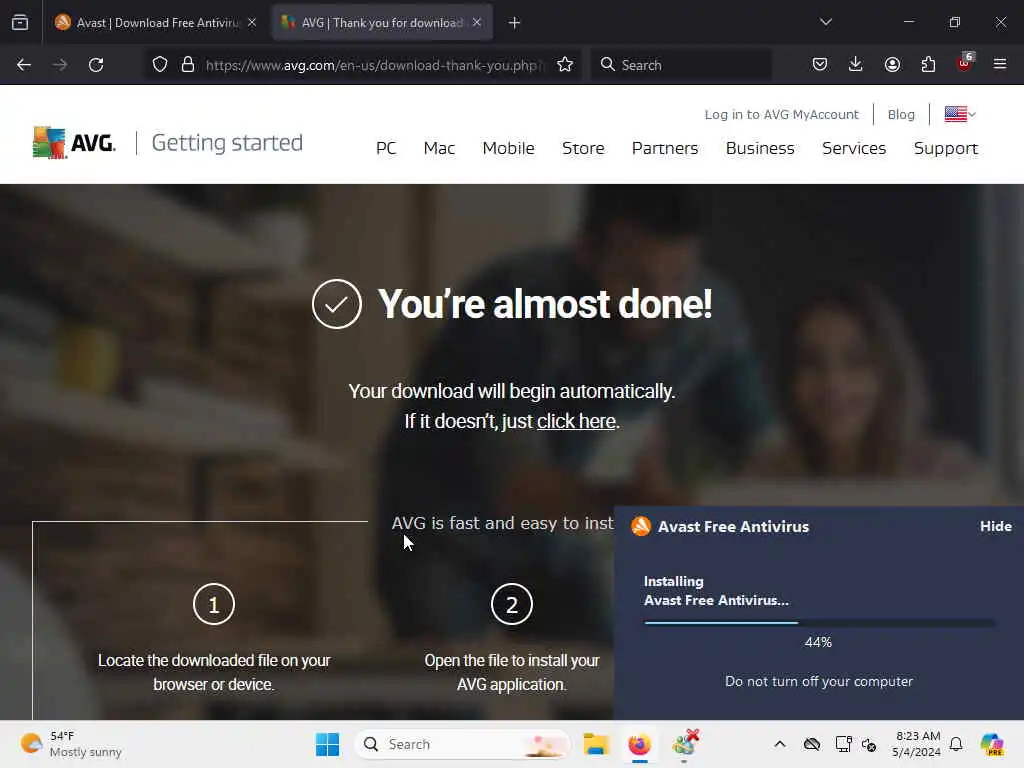Screen dimensions: 1024x768
Task: Show site security padlock info
Action: [188, 65]
